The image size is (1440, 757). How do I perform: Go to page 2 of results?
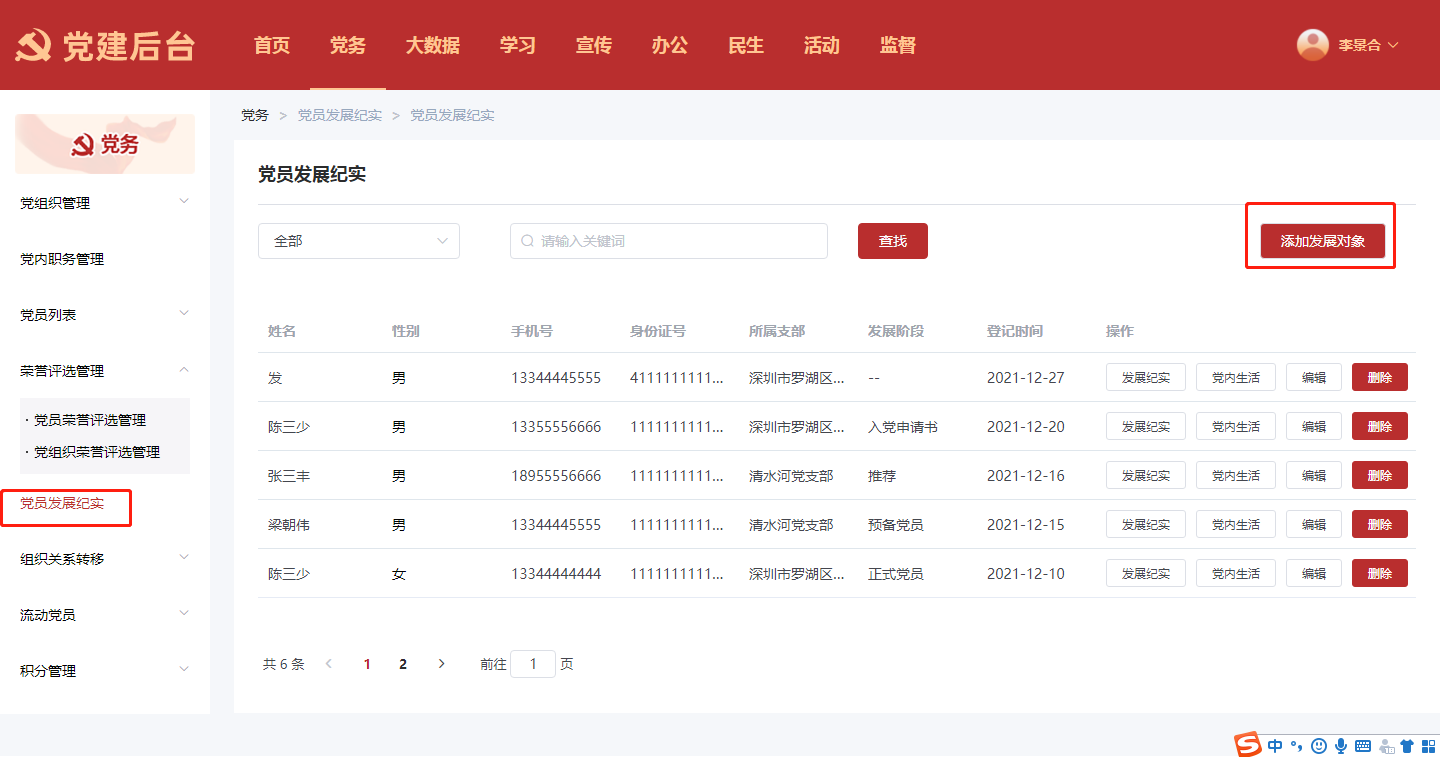click(403, 664)
